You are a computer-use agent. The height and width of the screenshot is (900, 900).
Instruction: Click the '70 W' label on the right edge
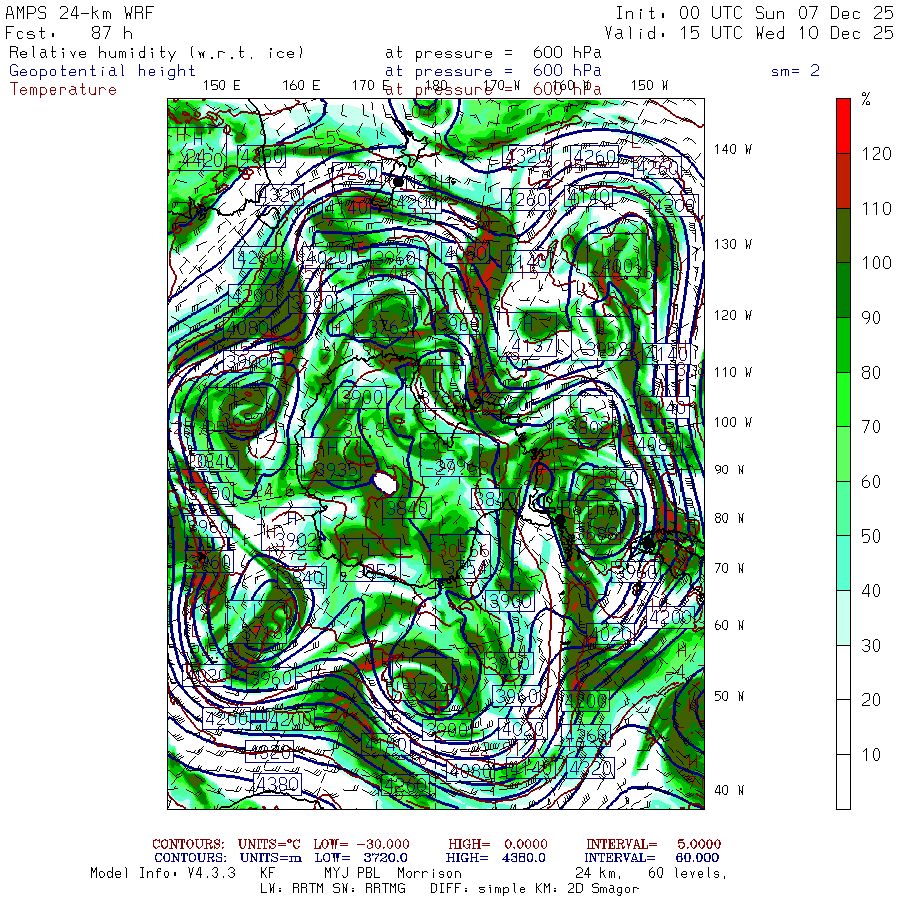tap(729, 568)
